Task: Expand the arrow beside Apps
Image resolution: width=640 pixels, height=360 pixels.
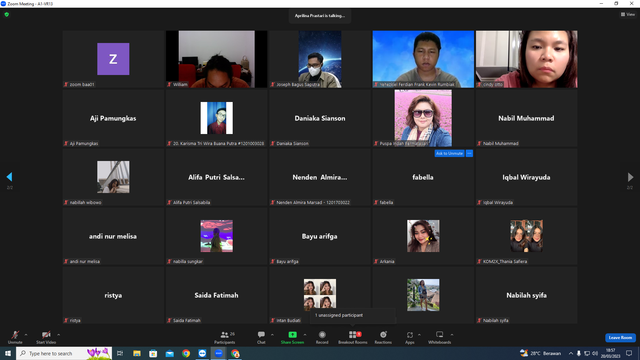Action: (x=419, y=335)
